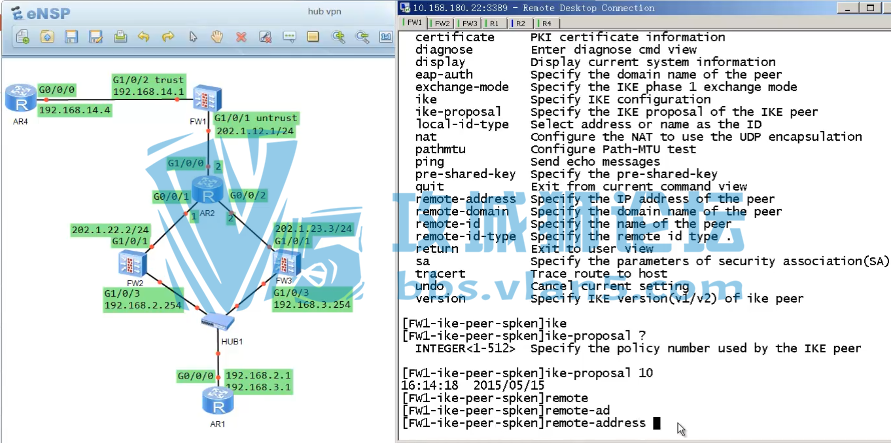Zoom out with magnifier minus icon
Screen dimensions: 891x443
(x=362, y=37)
